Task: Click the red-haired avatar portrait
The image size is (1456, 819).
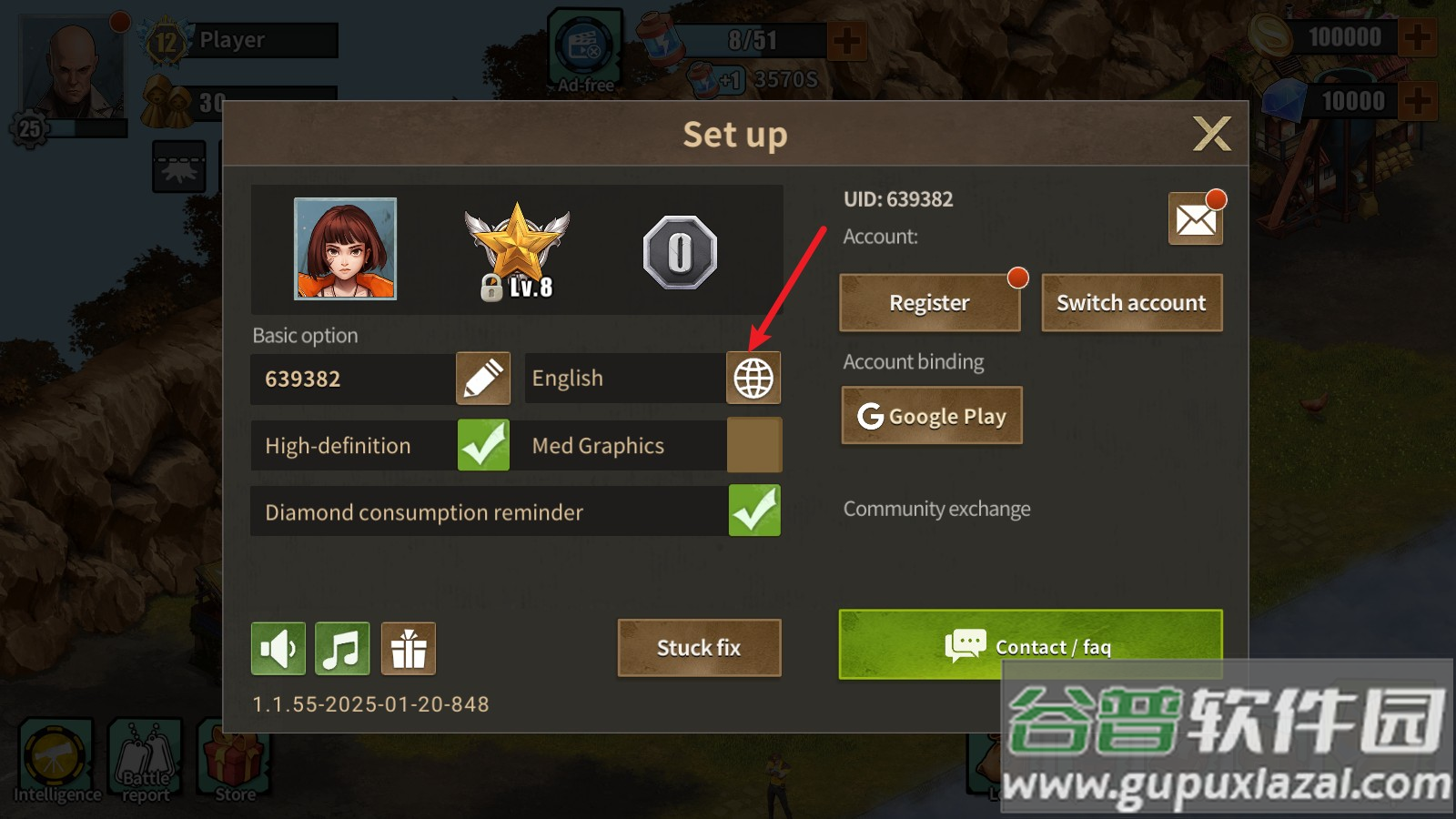Action: [x=345, y=248]
